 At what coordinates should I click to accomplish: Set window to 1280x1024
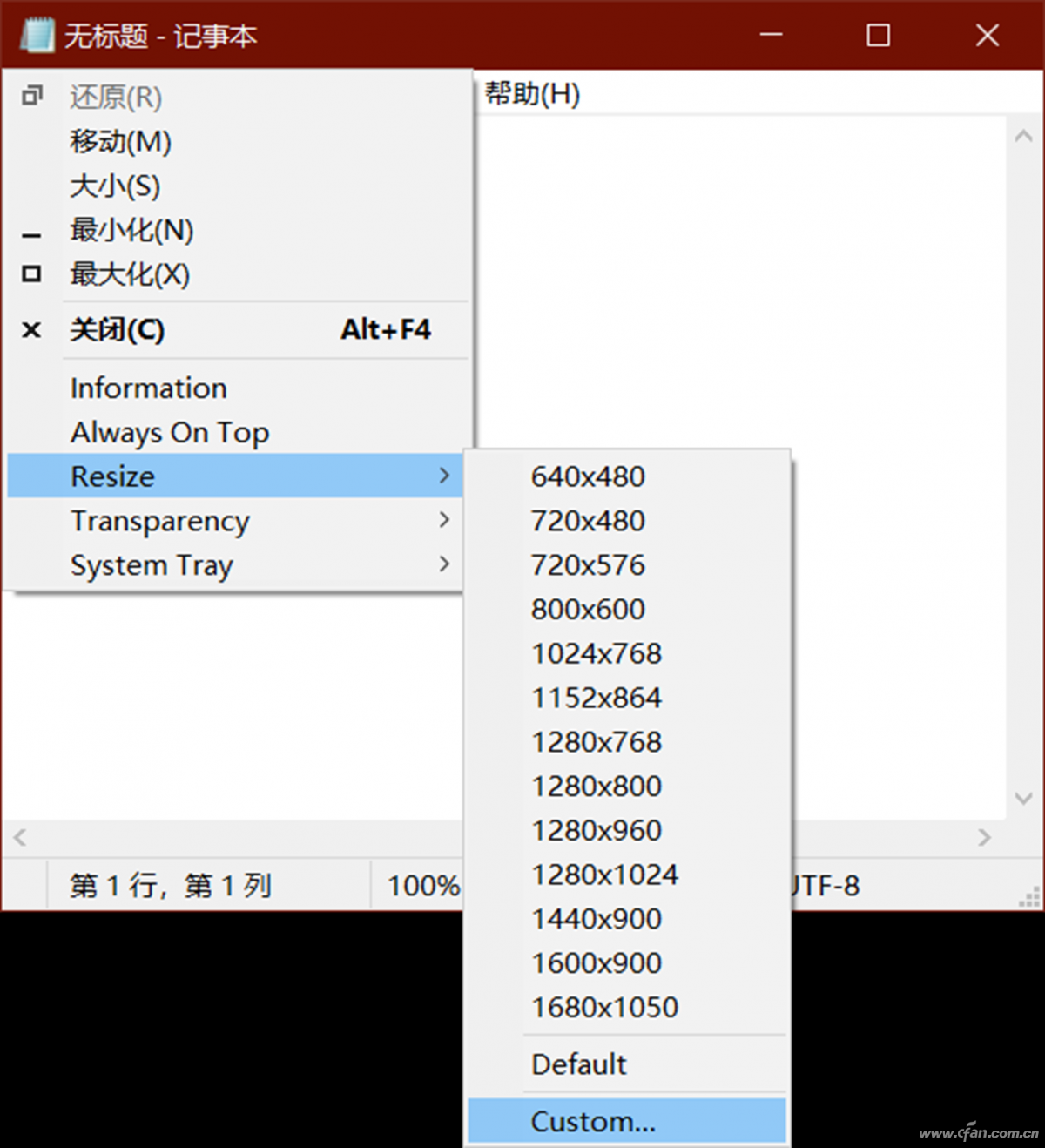point(627,875)
